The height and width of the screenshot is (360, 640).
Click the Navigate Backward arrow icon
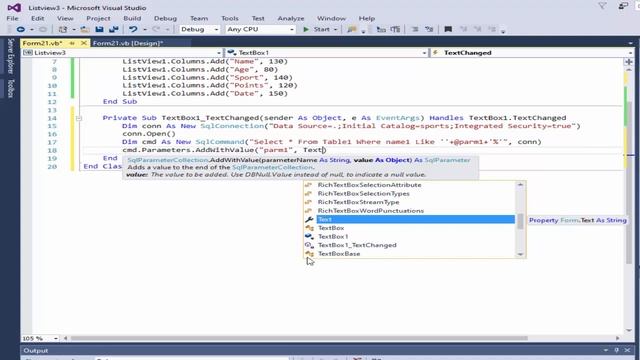point(20,29)
